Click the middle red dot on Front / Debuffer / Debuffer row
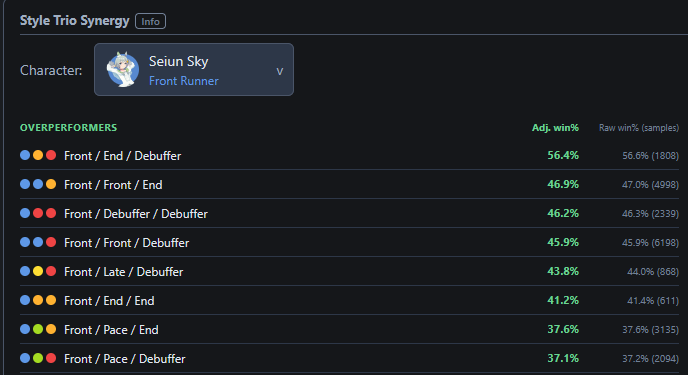 (x=38, y=213)
